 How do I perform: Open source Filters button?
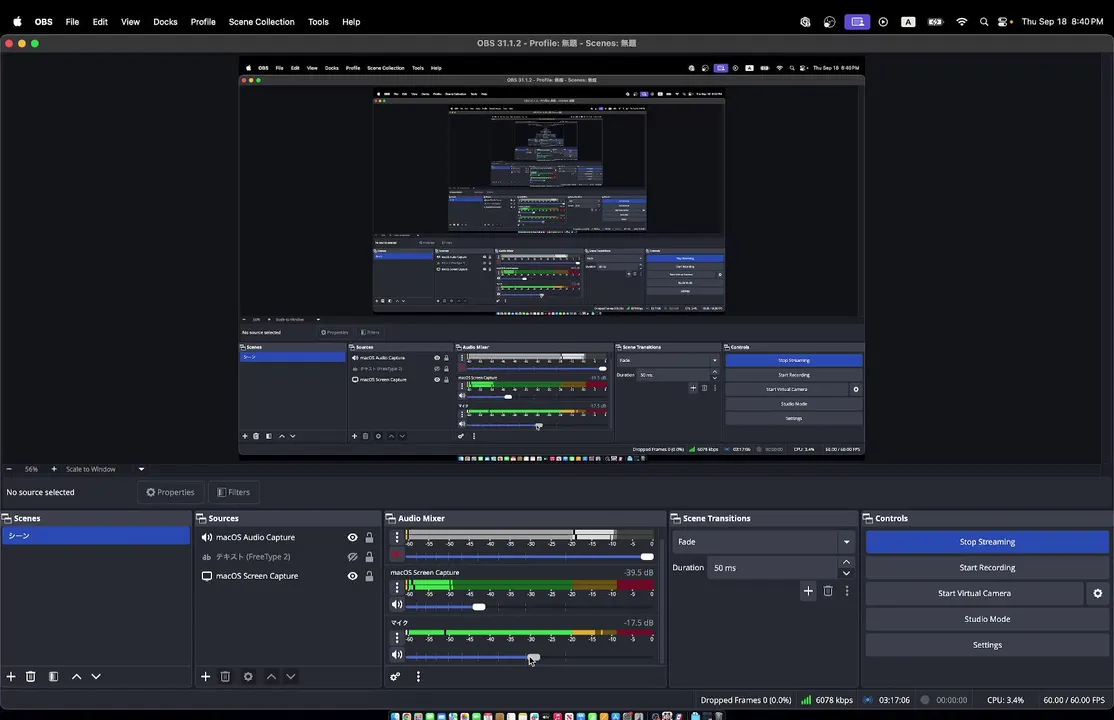pyautogui.click(x=234, y=492)
